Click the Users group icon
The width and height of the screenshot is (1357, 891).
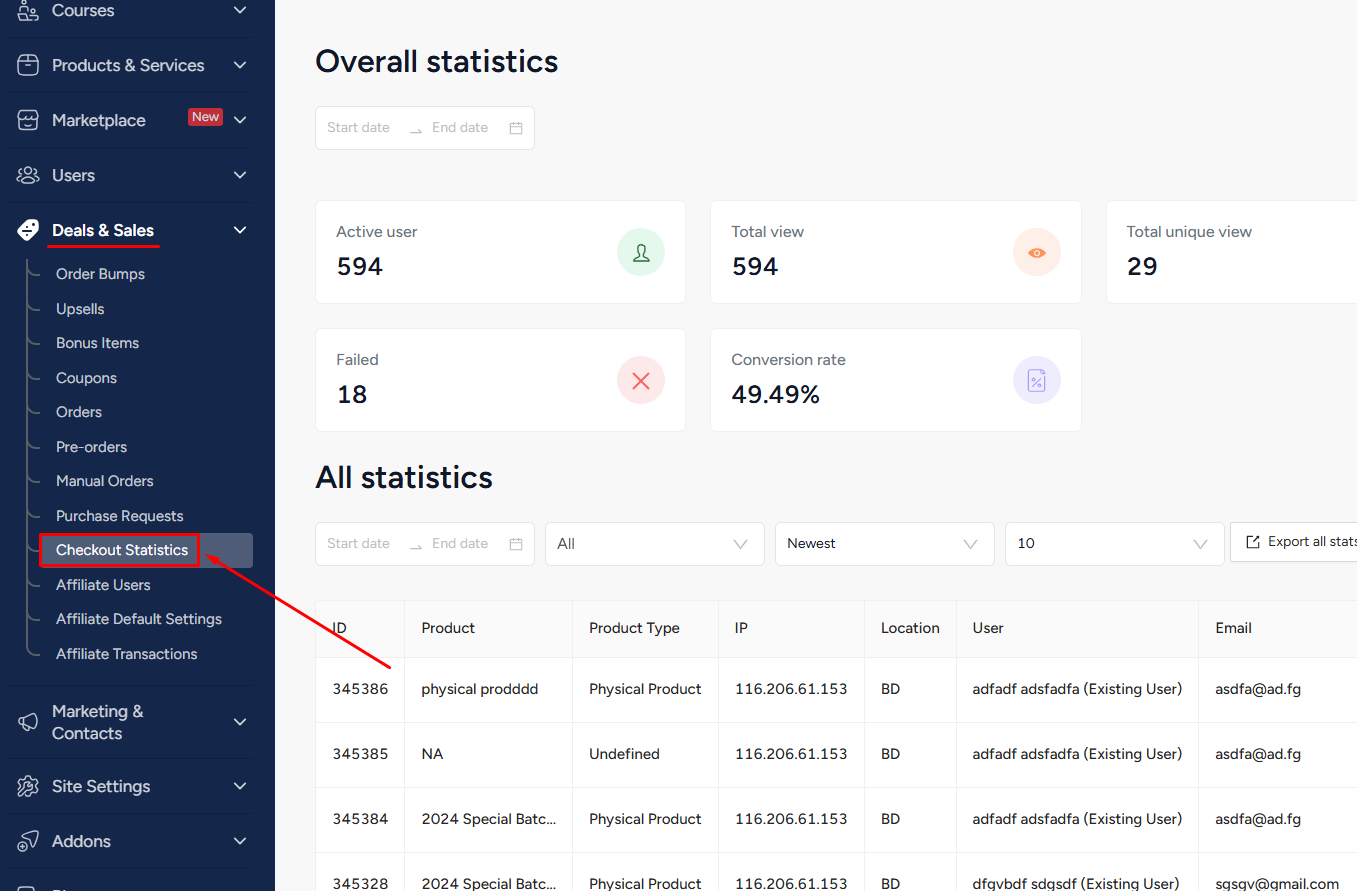point(28,175)
